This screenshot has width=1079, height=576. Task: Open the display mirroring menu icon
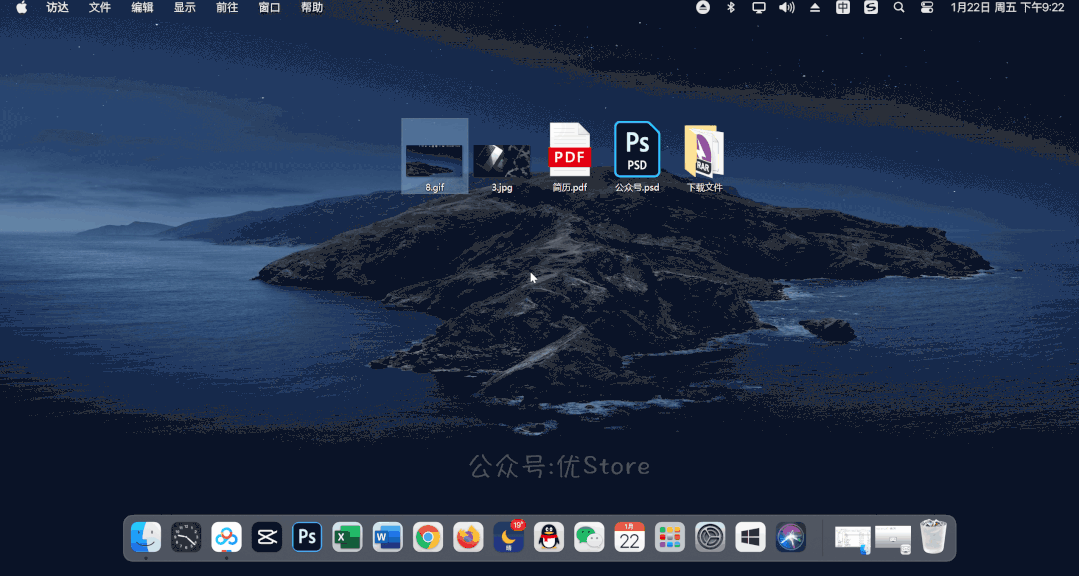point(759,8)
